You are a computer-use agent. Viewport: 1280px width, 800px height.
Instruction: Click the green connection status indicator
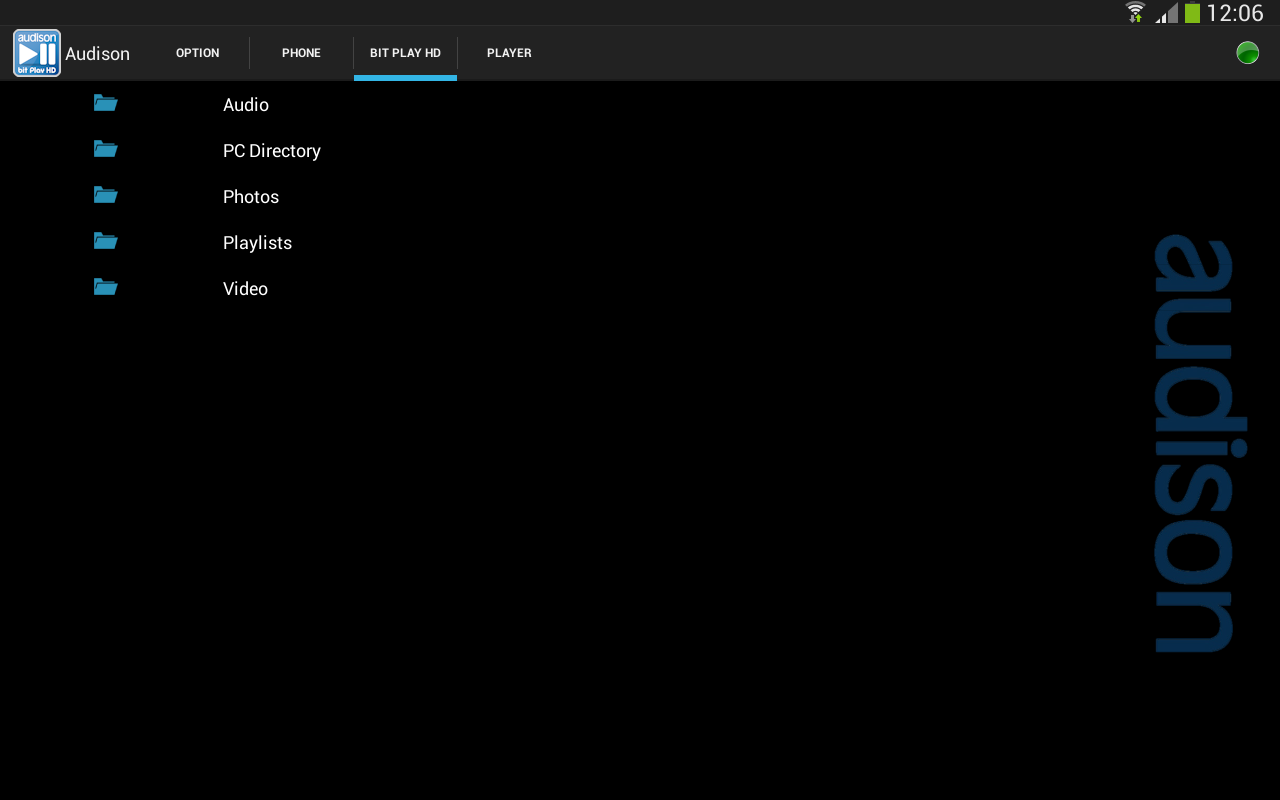click(1247, 53)
